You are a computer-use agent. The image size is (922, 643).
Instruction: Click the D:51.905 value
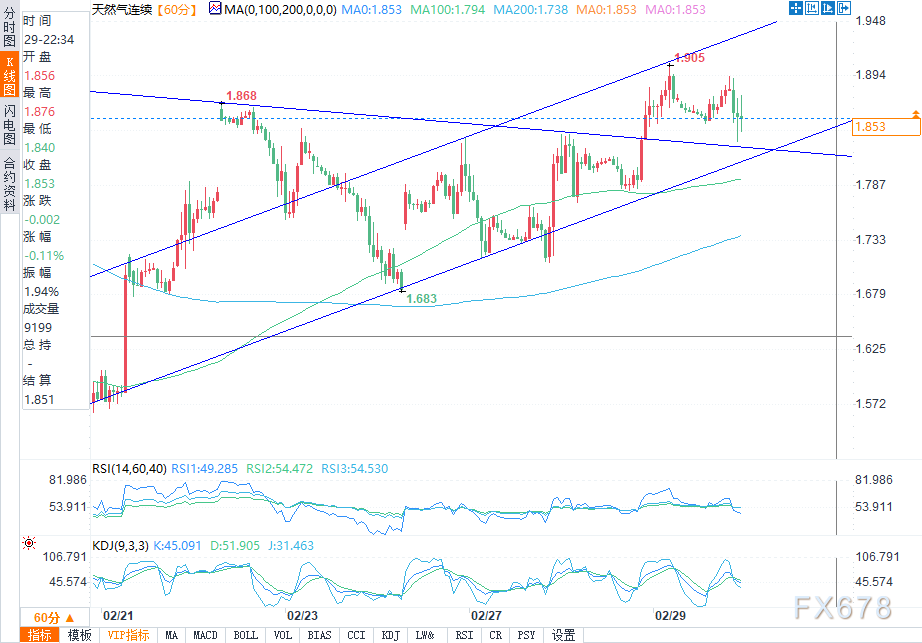(235, 545)
